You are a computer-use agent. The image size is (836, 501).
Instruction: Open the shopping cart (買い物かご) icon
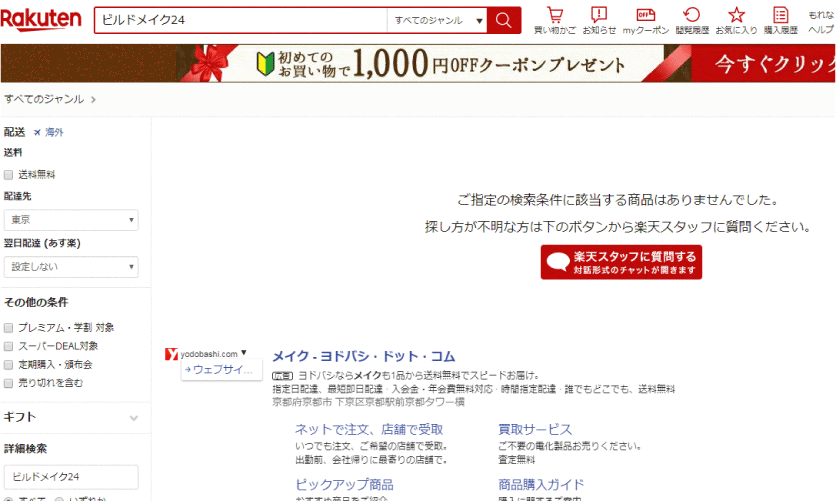pyautogui.click(x=554, y=21)
